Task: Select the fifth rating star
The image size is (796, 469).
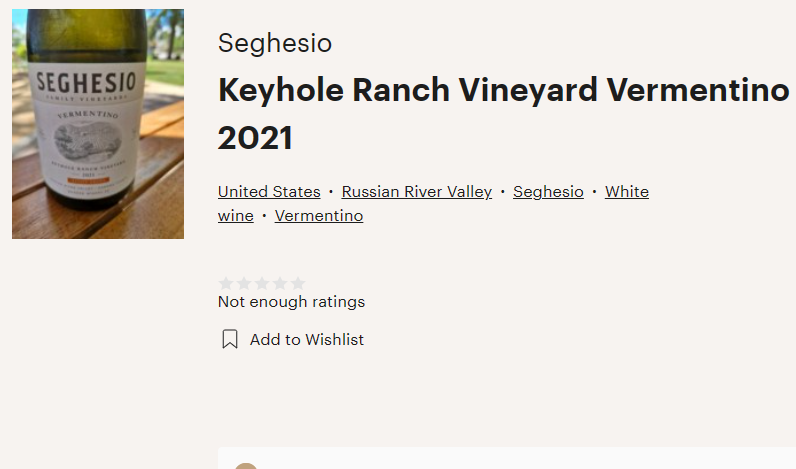Action: click(x=298, y=283)
